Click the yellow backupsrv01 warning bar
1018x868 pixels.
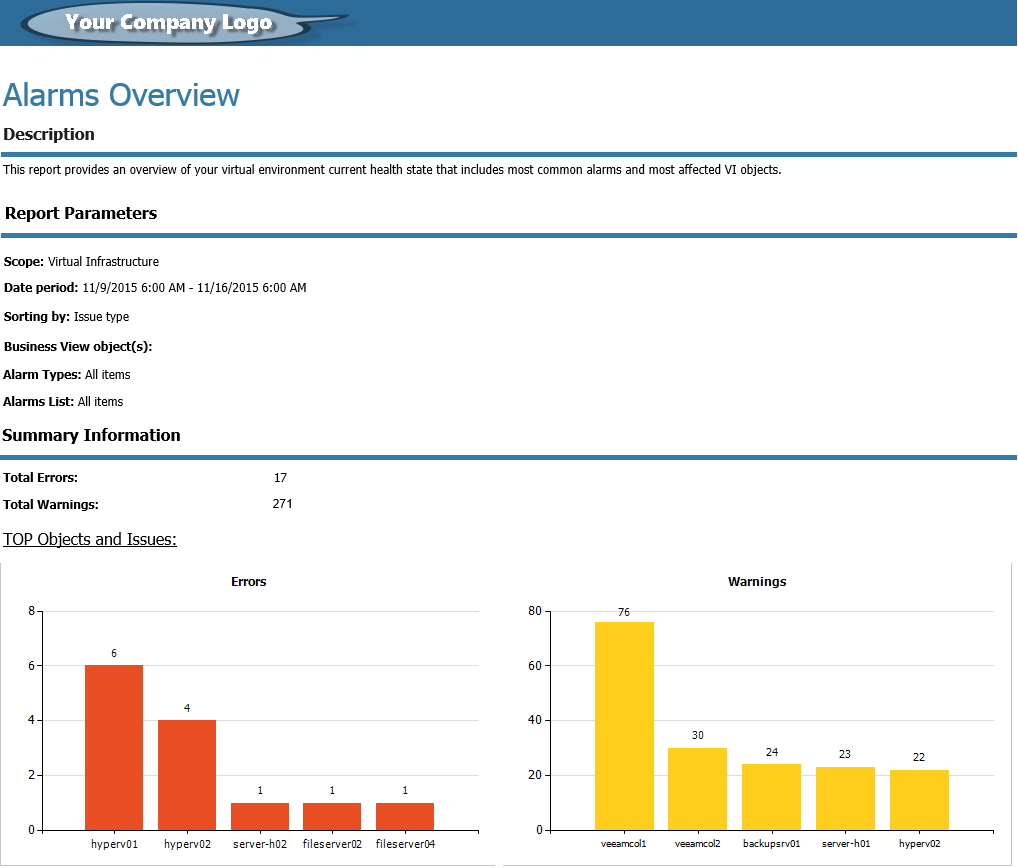[x=771, y=797]
